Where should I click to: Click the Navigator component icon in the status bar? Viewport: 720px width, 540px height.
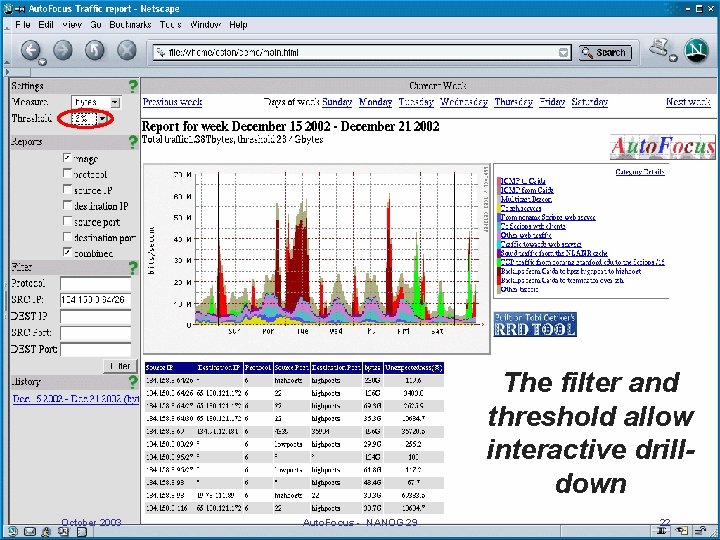(12, 531)
